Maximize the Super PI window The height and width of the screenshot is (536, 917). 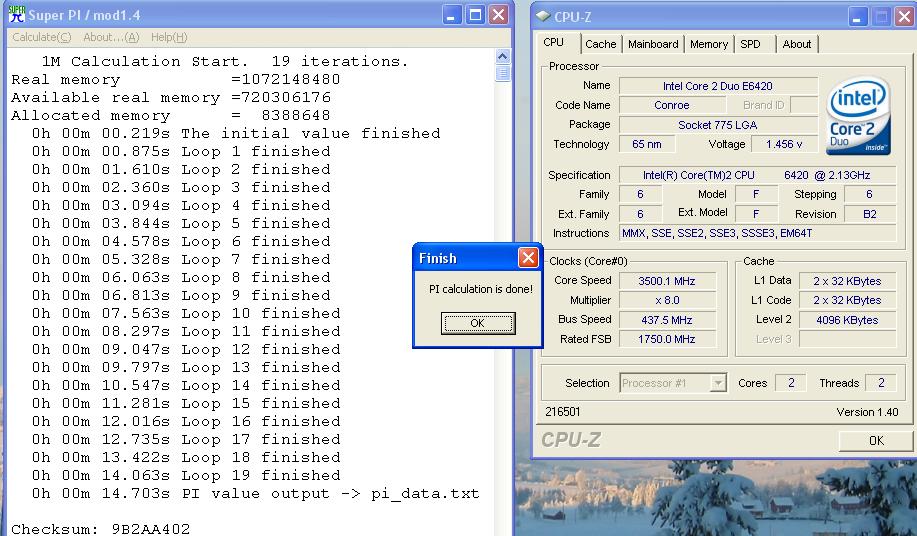(x=475, y=15)
